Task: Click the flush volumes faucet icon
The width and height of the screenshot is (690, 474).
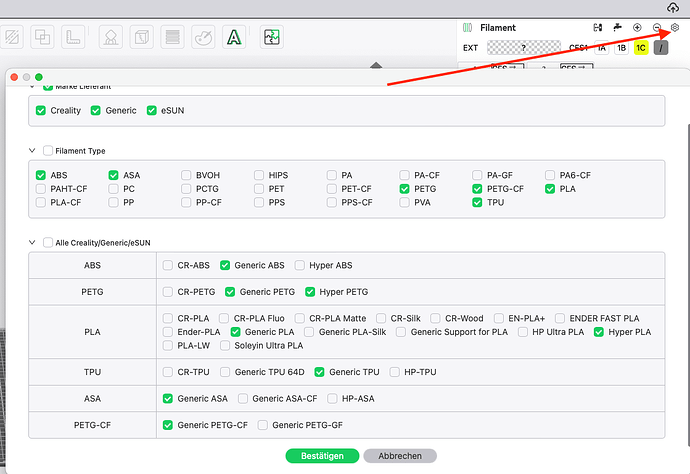Action: click(617, 28)
